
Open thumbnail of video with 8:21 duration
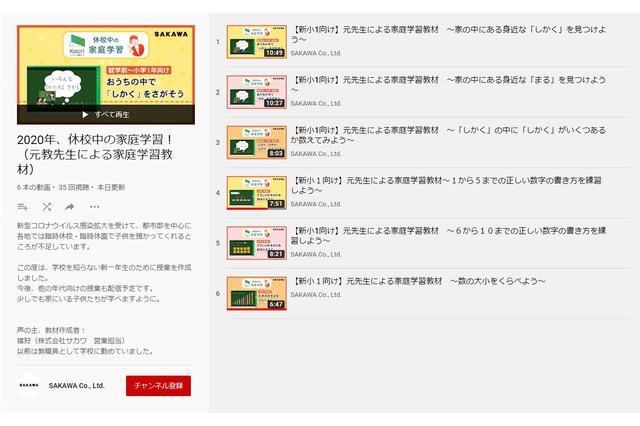257,243
